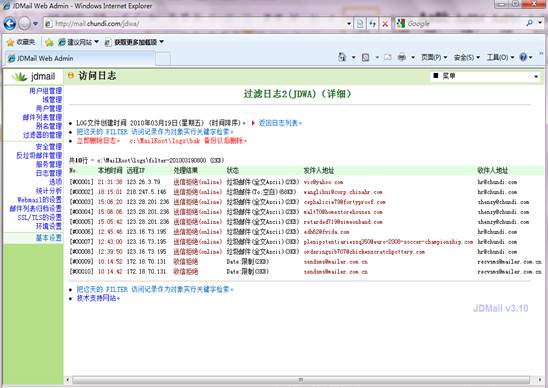Image resolution: width=548 pixels, height=388 pixels.
Task: Click the Refresh arrows icon
Action: [373, 24]
